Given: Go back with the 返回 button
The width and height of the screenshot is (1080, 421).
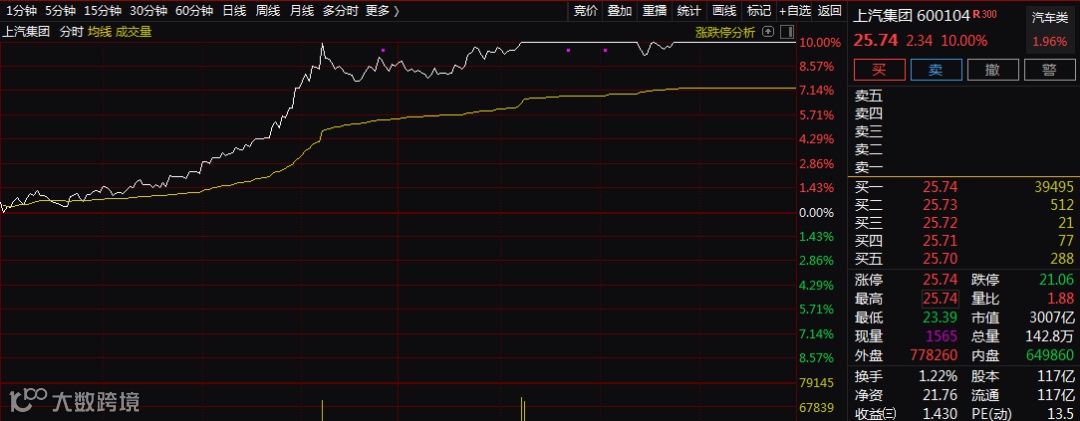Looking at the screenshot, I should (829, 10).
